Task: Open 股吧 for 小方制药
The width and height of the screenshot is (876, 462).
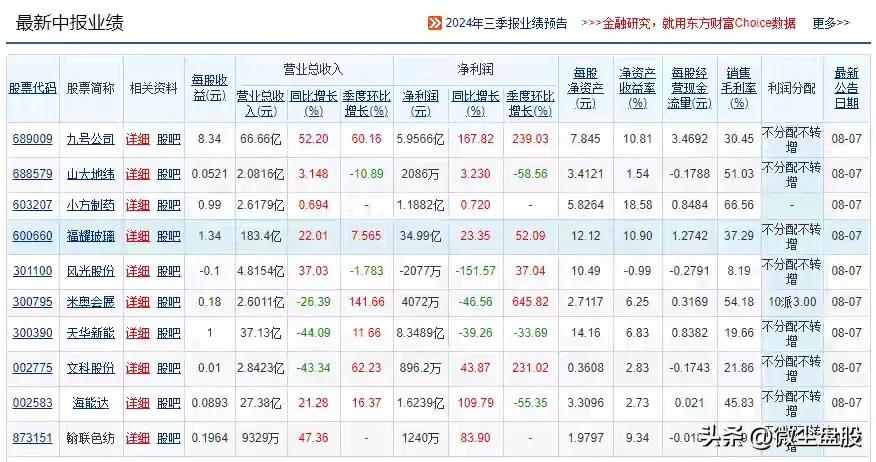Action: pyautogui.click(x=169, y=205)
